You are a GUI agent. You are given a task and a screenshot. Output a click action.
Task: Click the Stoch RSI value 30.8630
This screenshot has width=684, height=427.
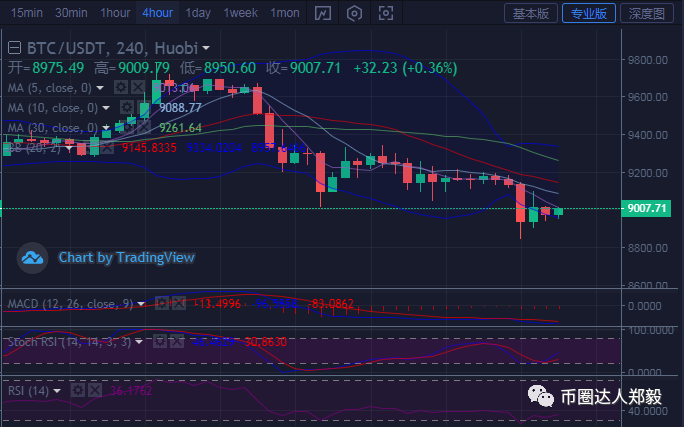pyautogui.click(x=265, y=342)
